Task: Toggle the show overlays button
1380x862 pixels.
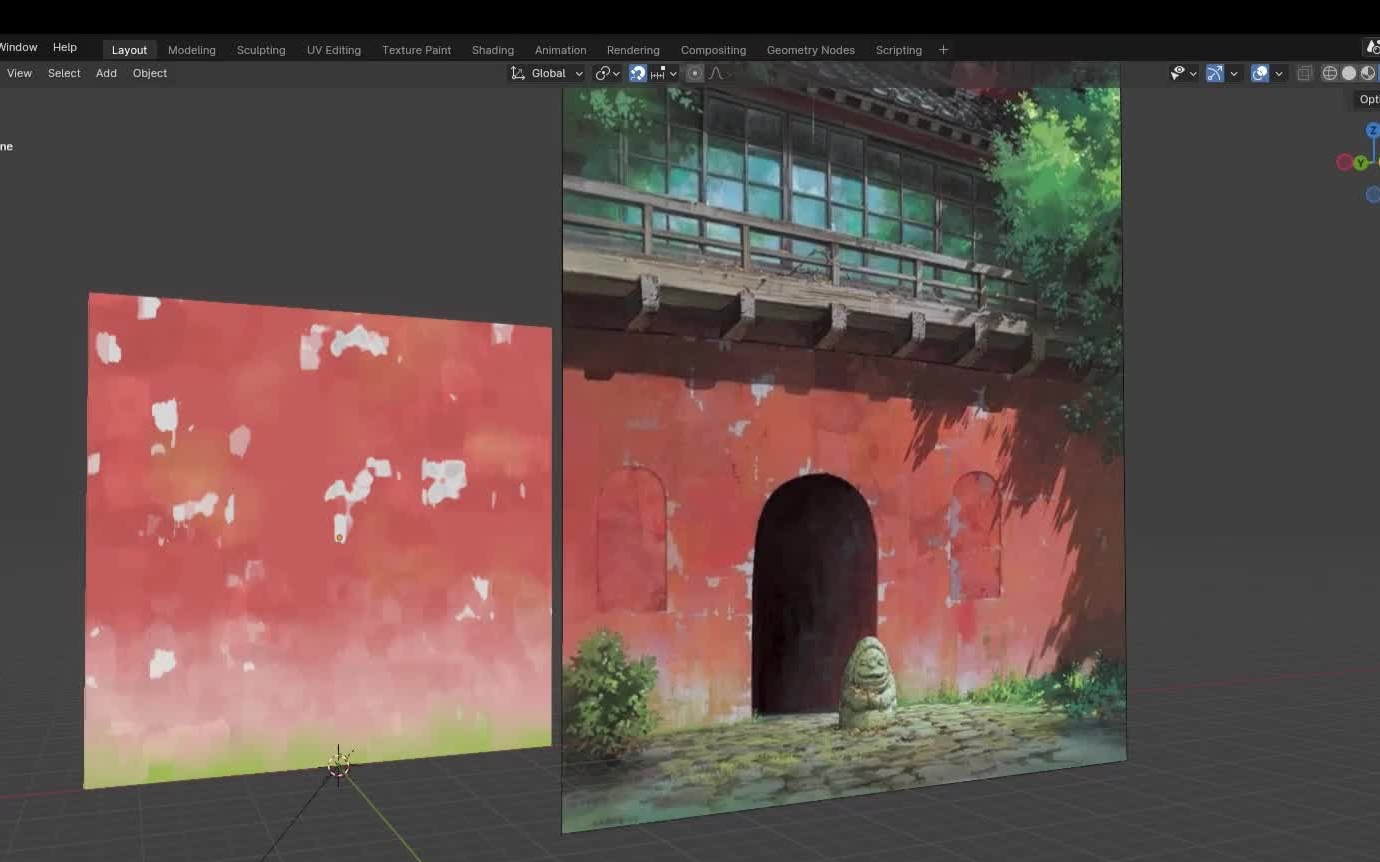Action: click(x=1260, y=73)
